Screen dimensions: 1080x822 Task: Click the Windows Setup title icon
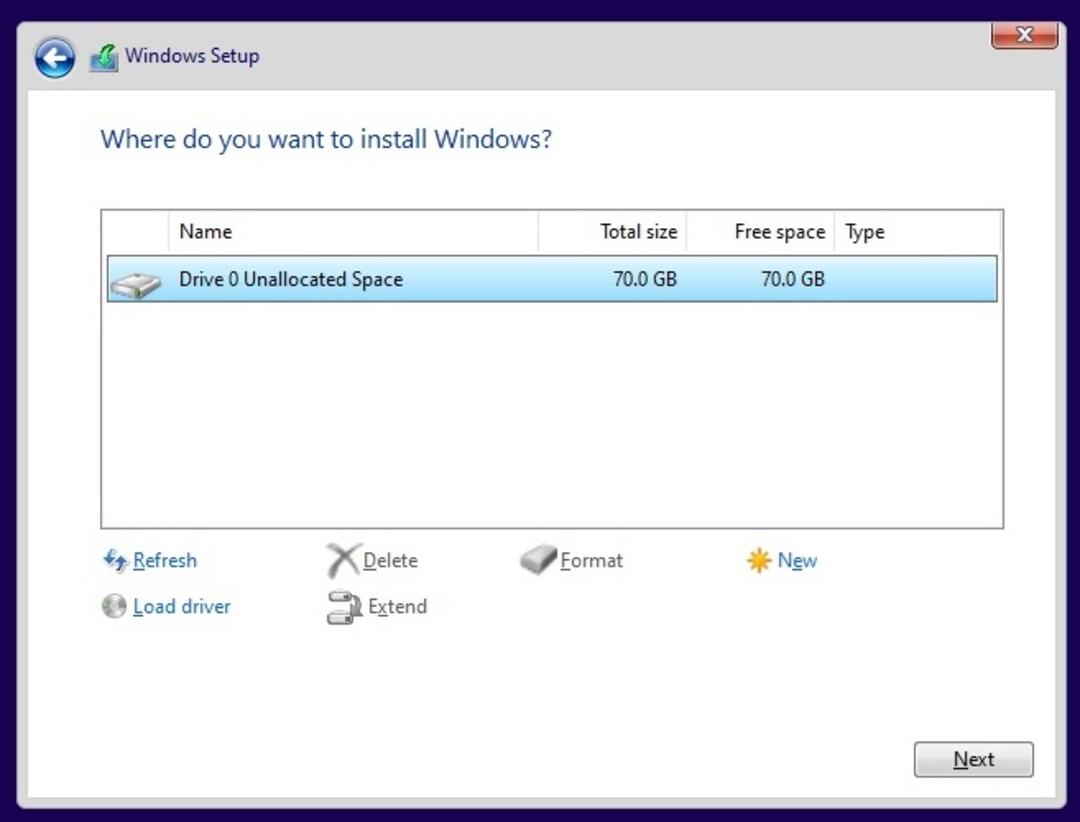click(104, 58)
